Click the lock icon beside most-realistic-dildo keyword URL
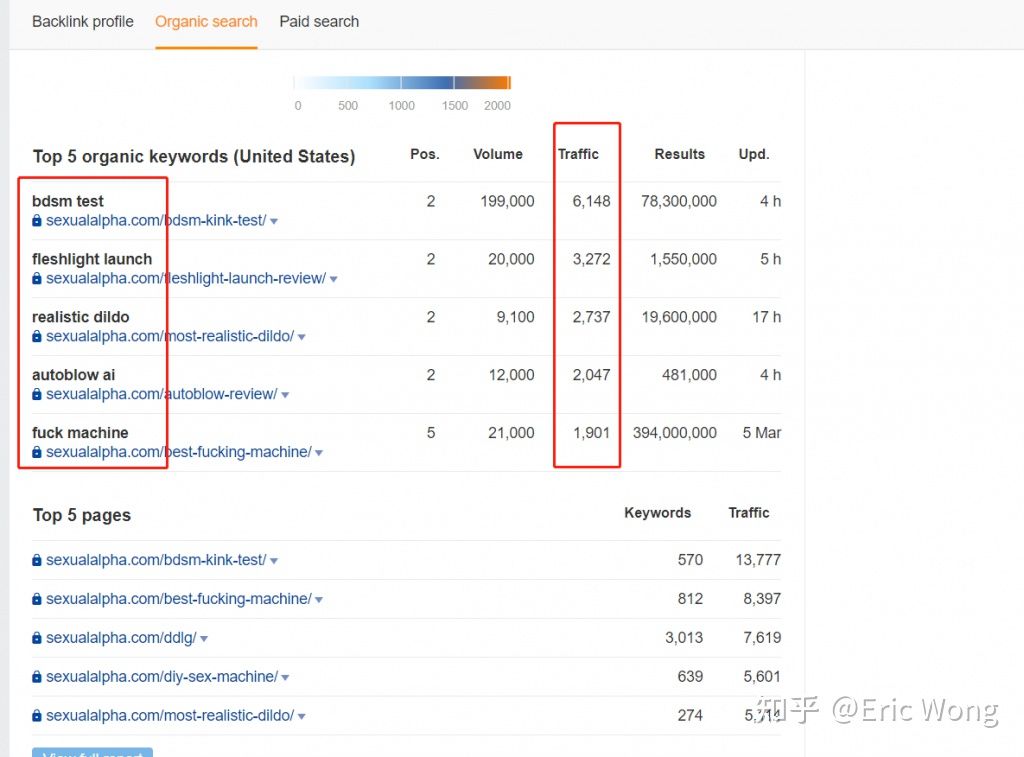1024x757 pixels. [x=37, y=336]
